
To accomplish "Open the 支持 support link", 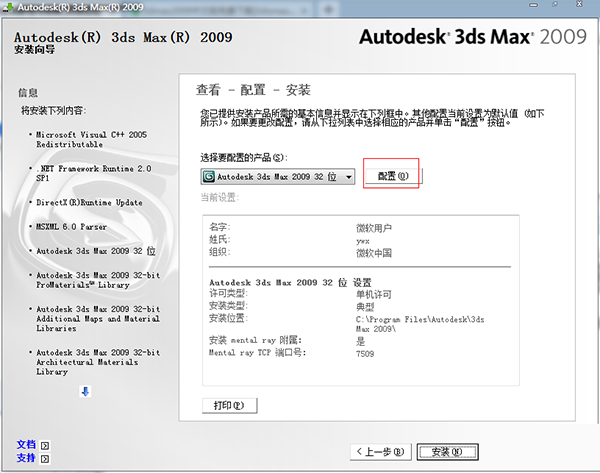I will [26, 458].
